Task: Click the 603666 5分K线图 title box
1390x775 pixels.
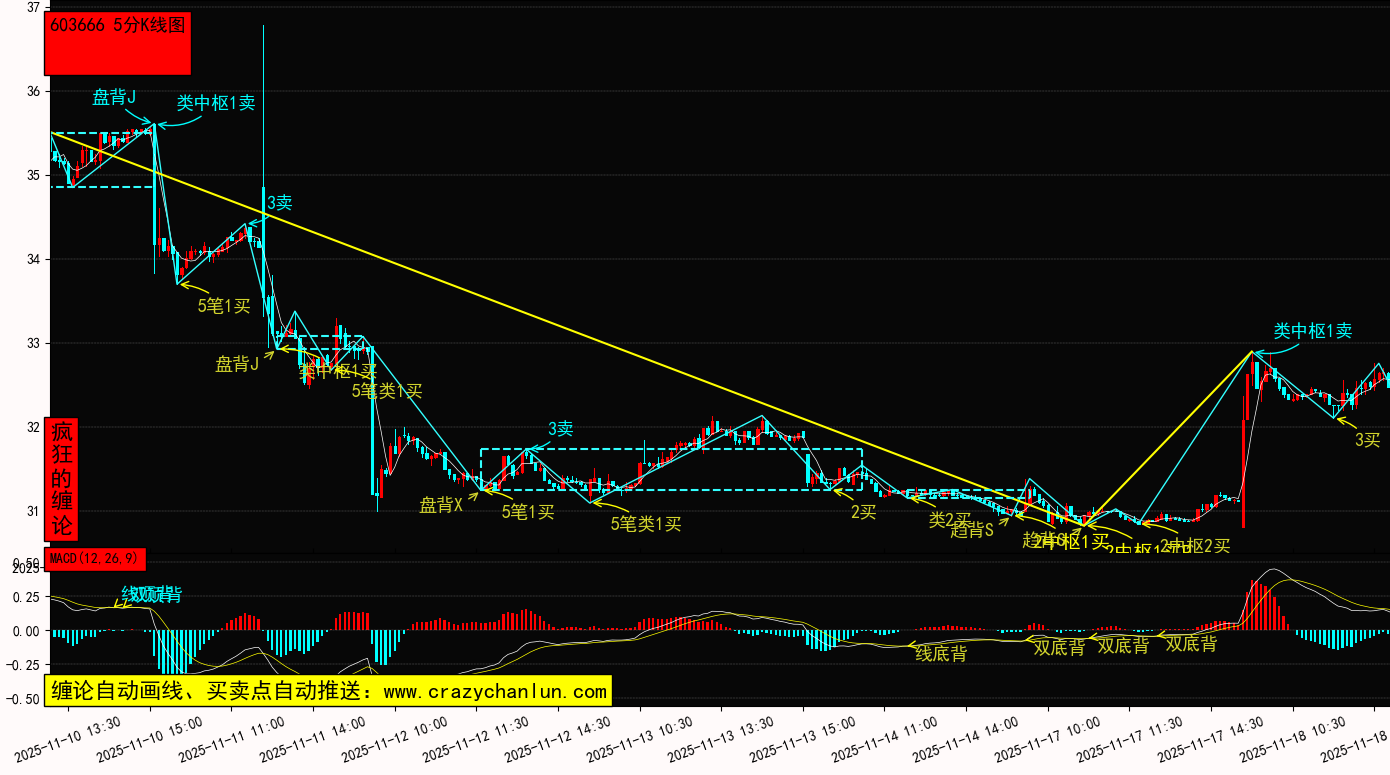Action: (x=118, y=43)
